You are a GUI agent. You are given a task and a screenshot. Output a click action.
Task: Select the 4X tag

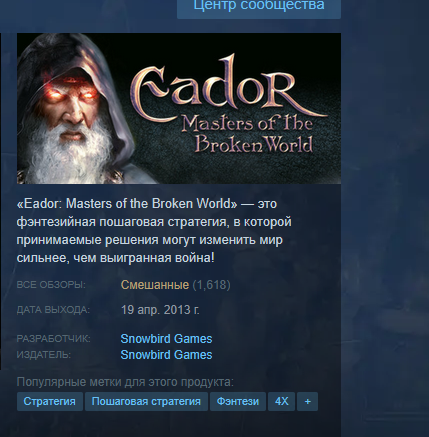point(282,401)
